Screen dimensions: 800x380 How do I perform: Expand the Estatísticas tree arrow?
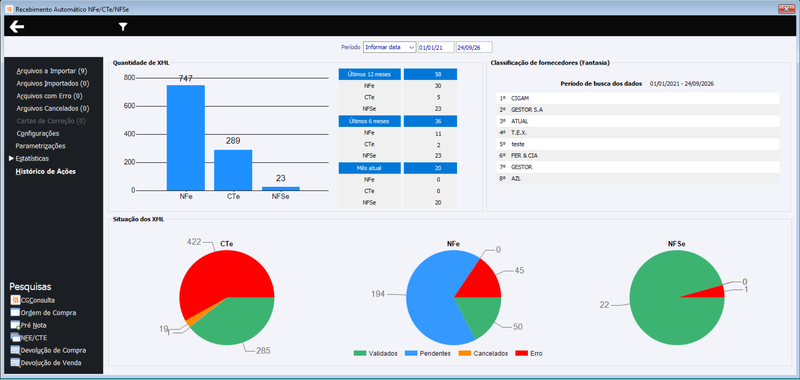pyautogui.click(x=11, y=159)
